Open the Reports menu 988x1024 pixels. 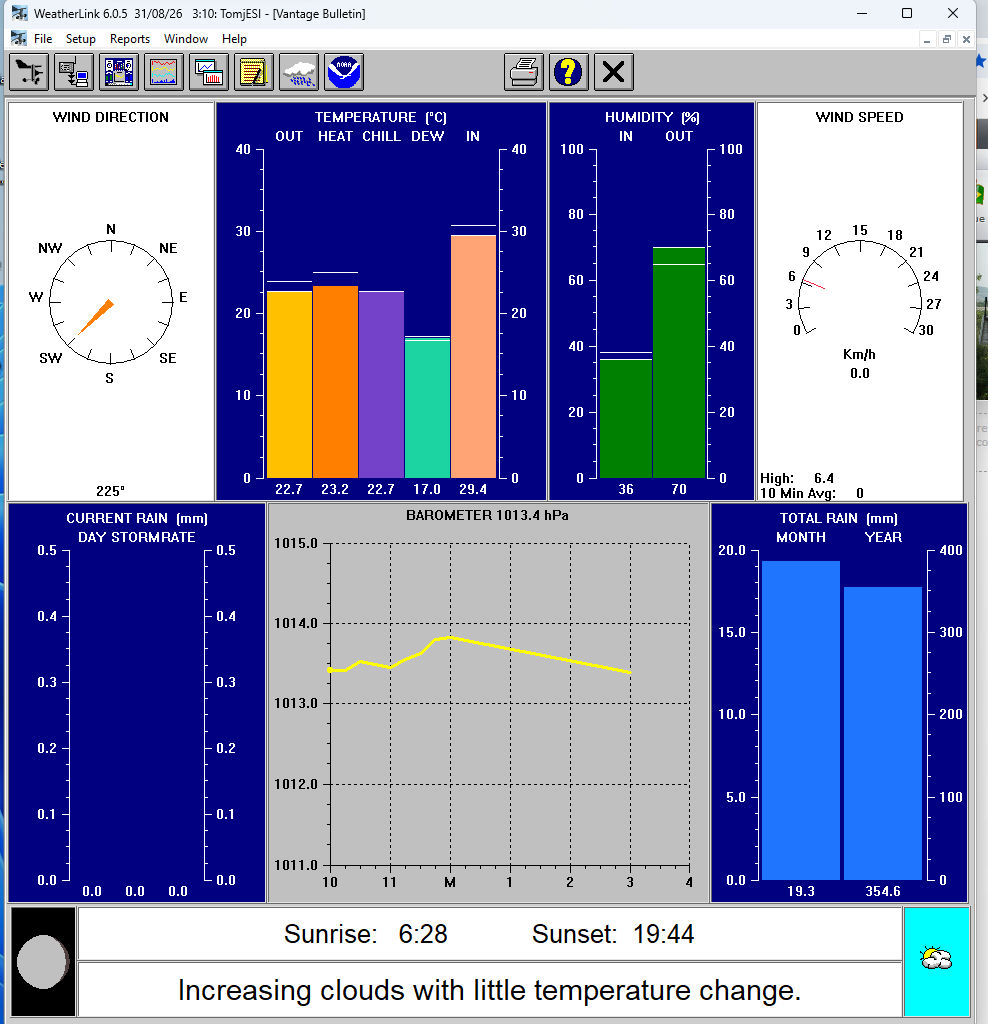[x=129, y=39]
